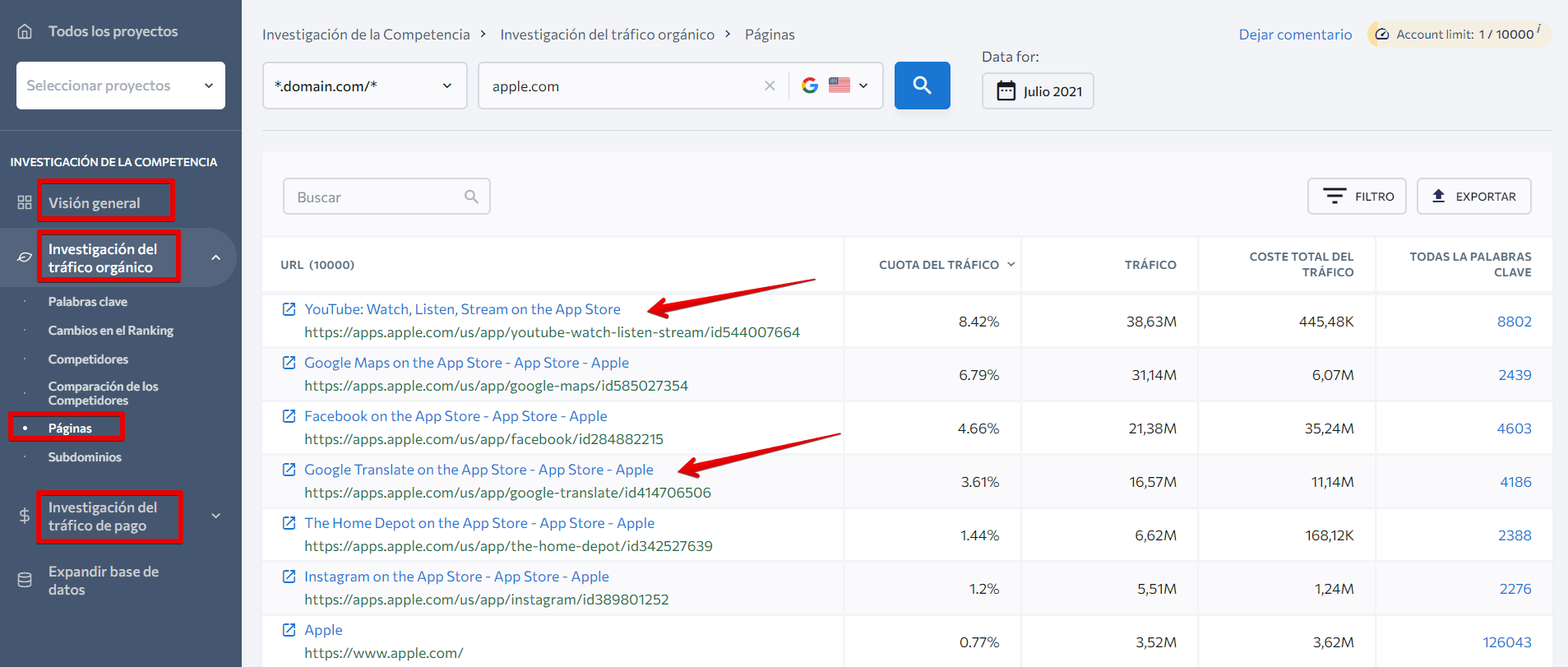The width and height of the screenshot is (1568, 667).
Task: Click the Coste total del tráfico header
Action: 1302,264
